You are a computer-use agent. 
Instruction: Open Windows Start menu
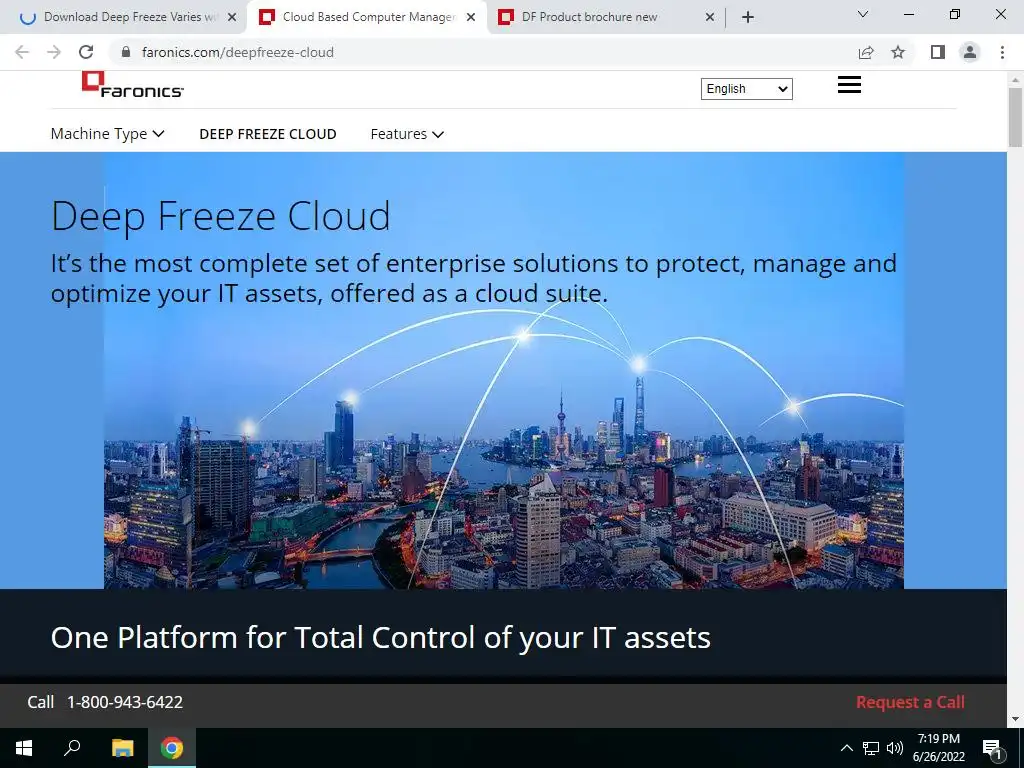(x=24, y=748)
